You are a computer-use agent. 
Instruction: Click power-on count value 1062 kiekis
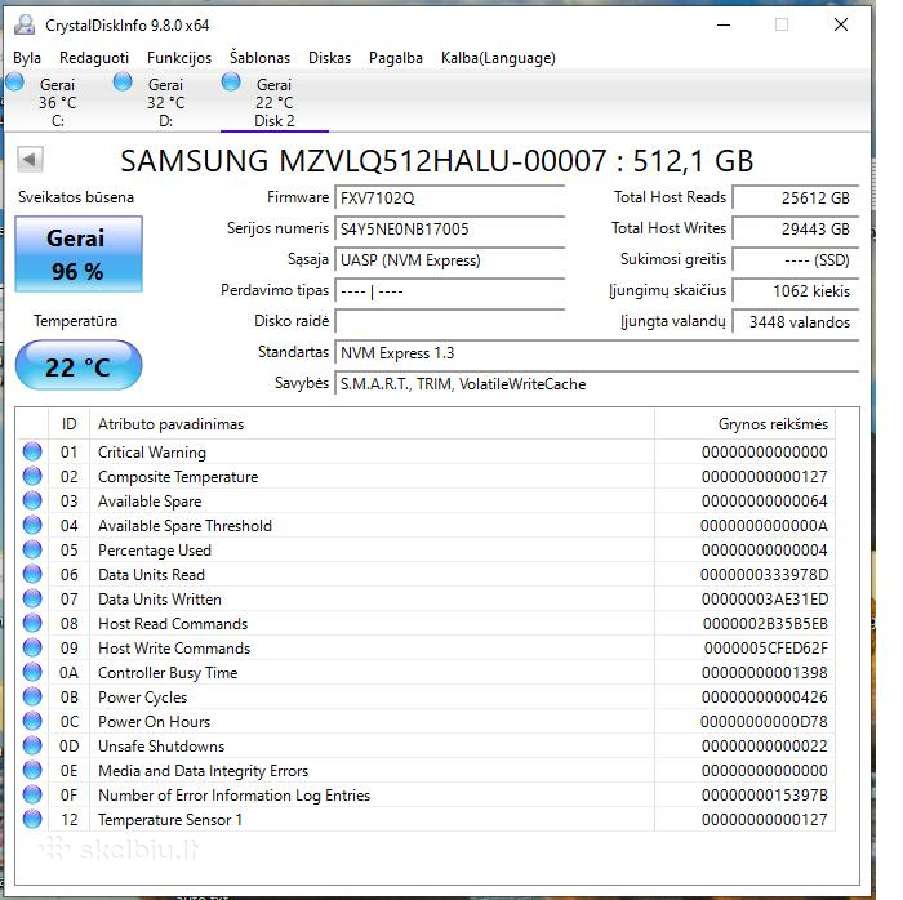(x=795, y=291)
